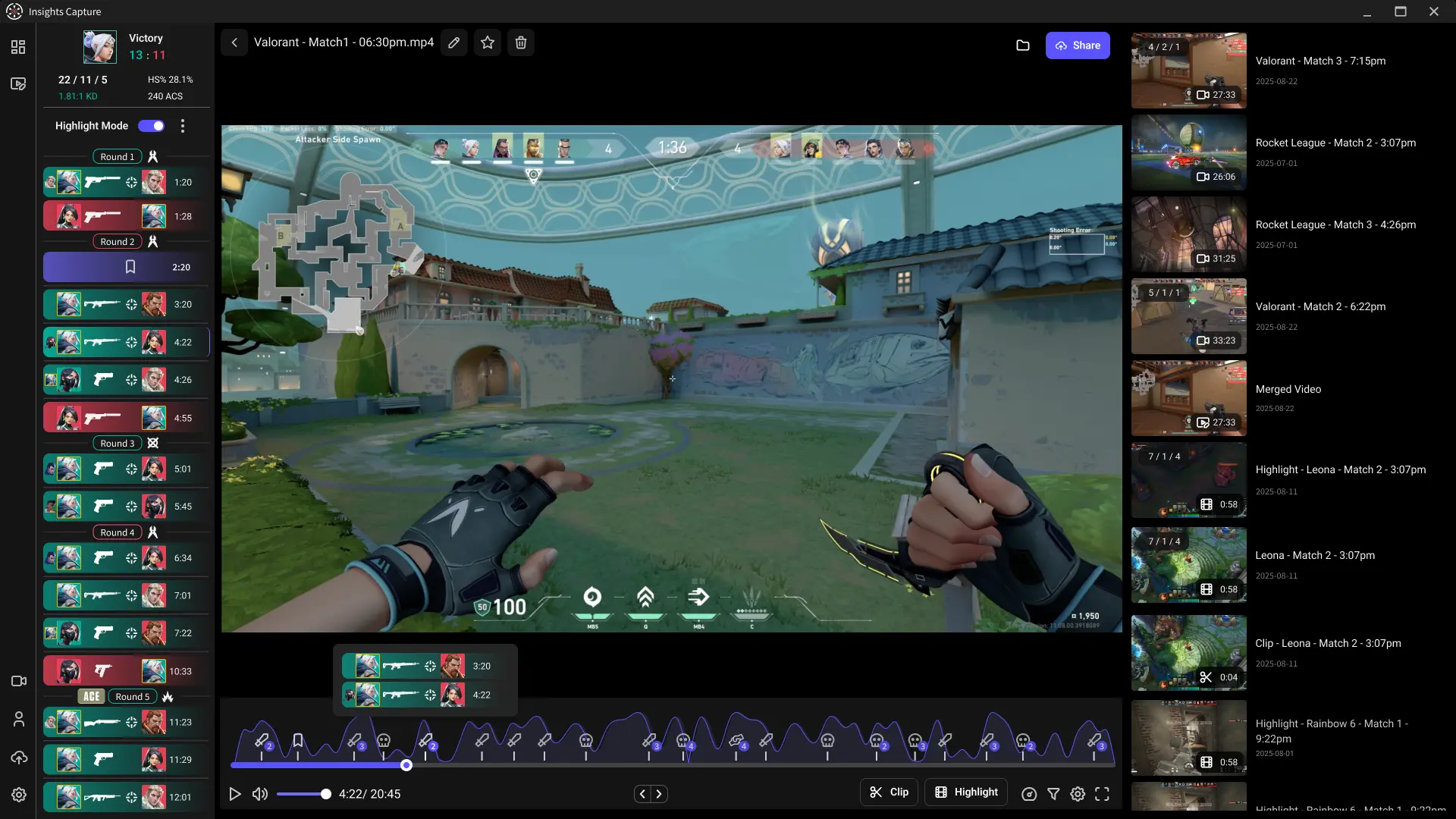Click the agent portrait in match summary
Viewport: 1456px width, 819px height.
100,47
